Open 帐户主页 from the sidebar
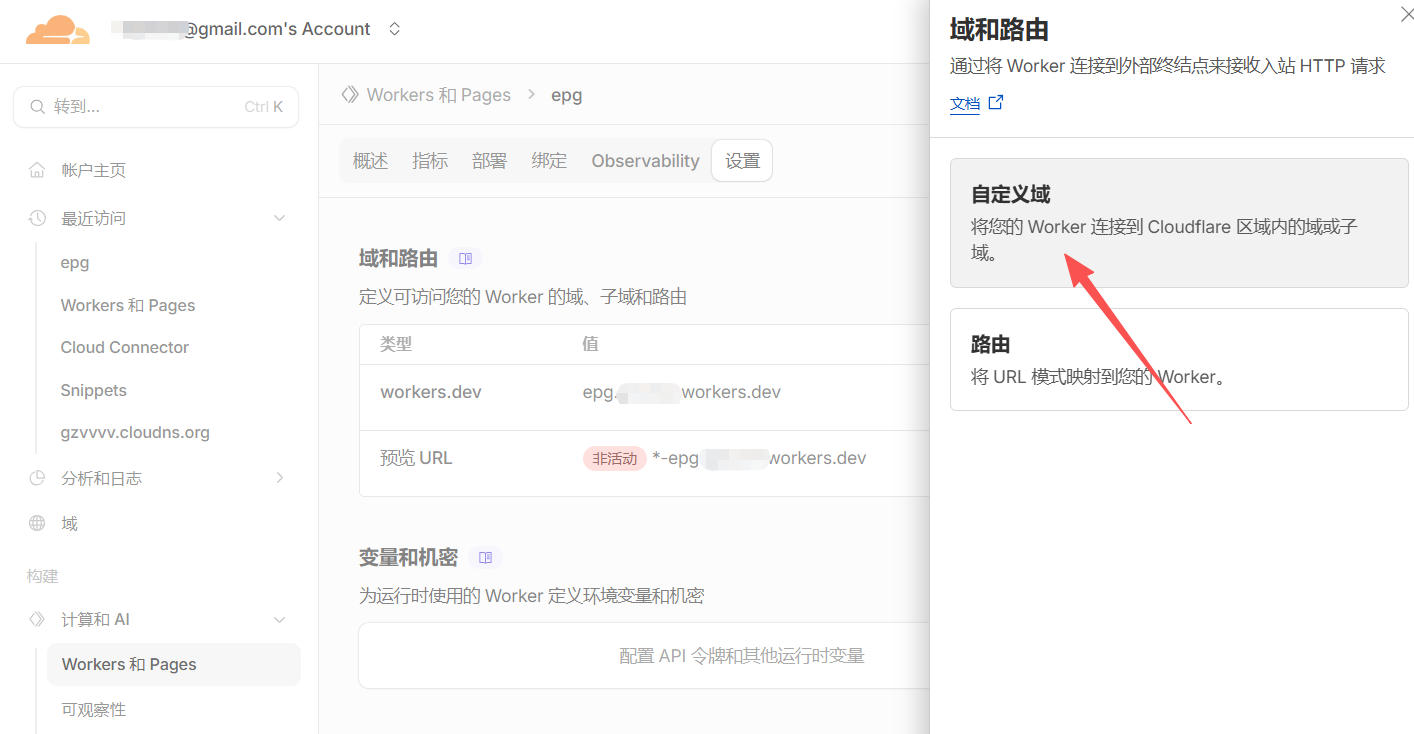This screenshot has height=734, width=1414. (x=93, y=170)
